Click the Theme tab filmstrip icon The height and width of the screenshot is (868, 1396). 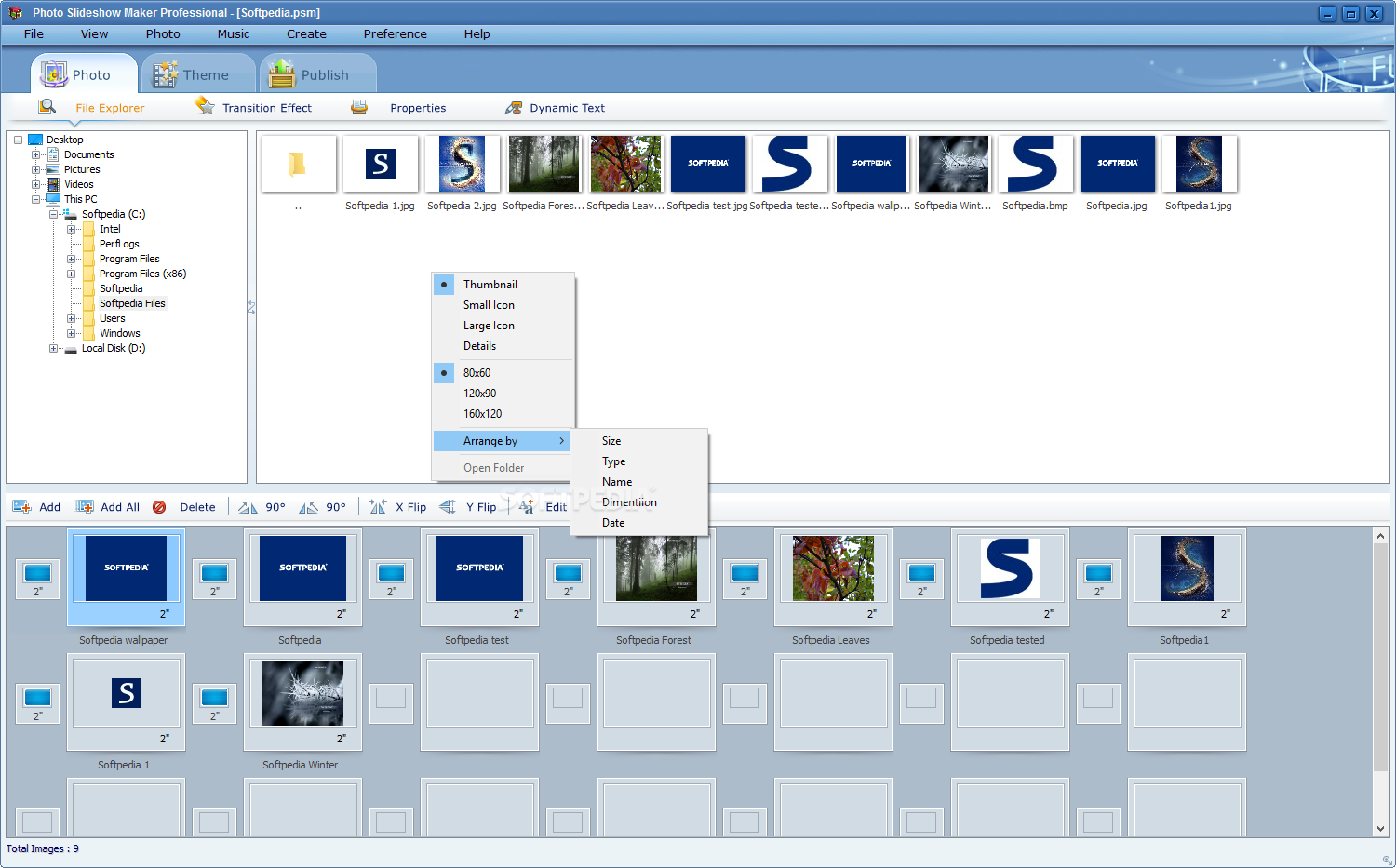(x=165, y=73)
